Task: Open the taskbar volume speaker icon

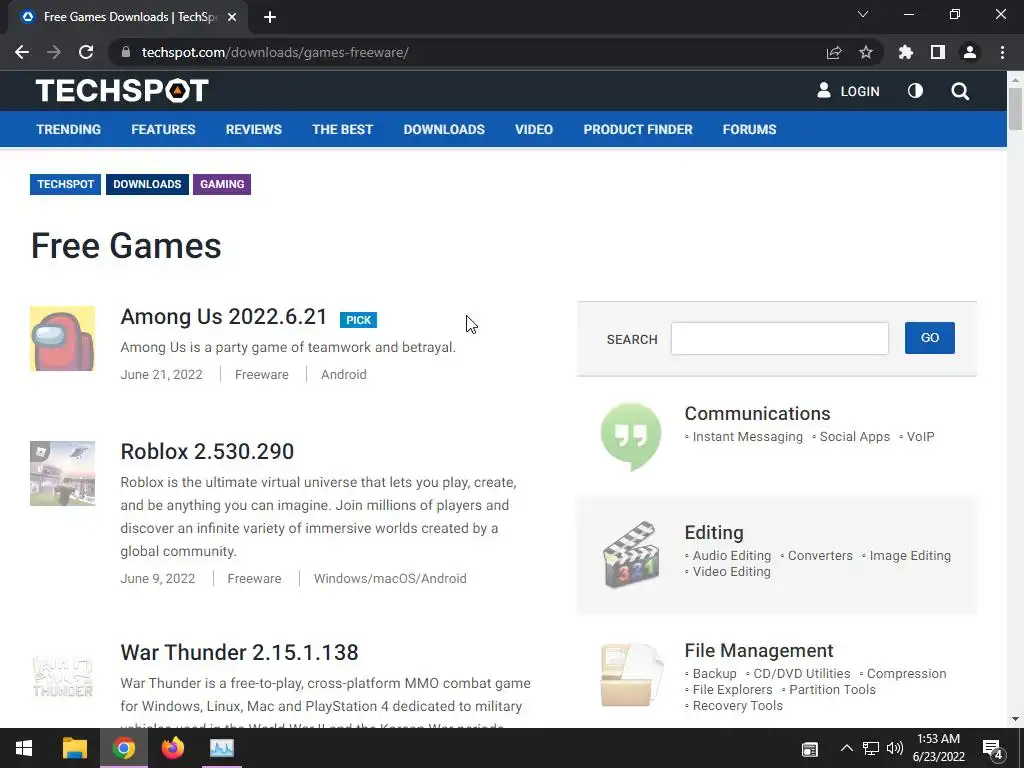Action: (895, 748)
